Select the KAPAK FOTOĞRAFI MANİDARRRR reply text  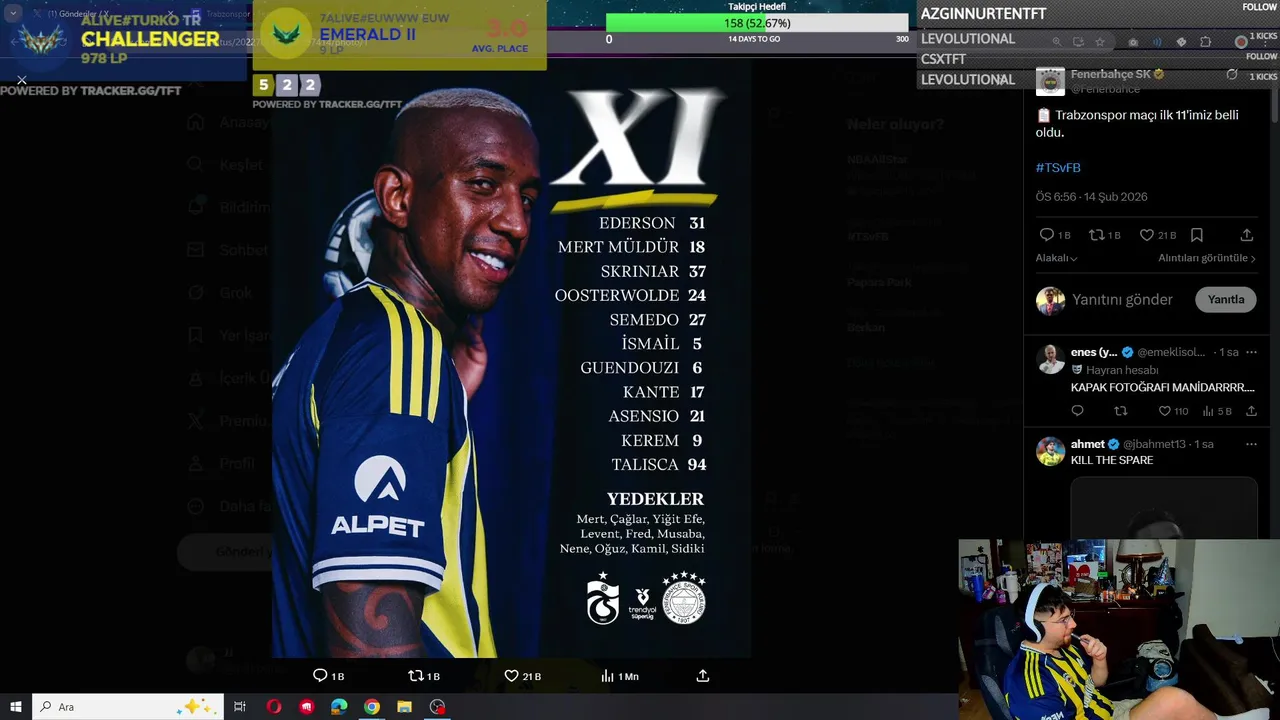click(x=1162, y=387)
